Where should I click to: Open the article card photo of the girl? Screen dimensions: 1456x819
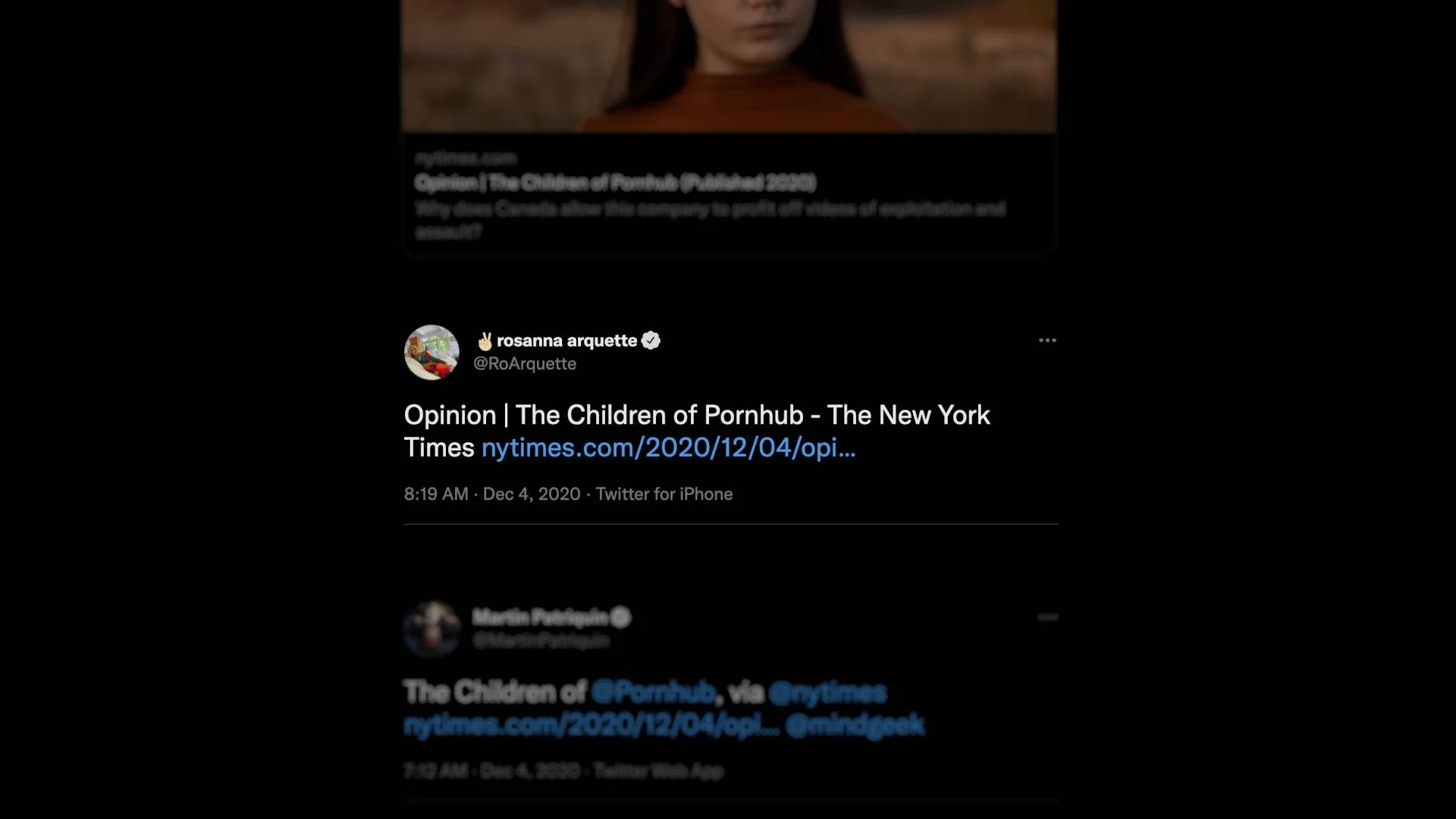(x=729, y=66)
